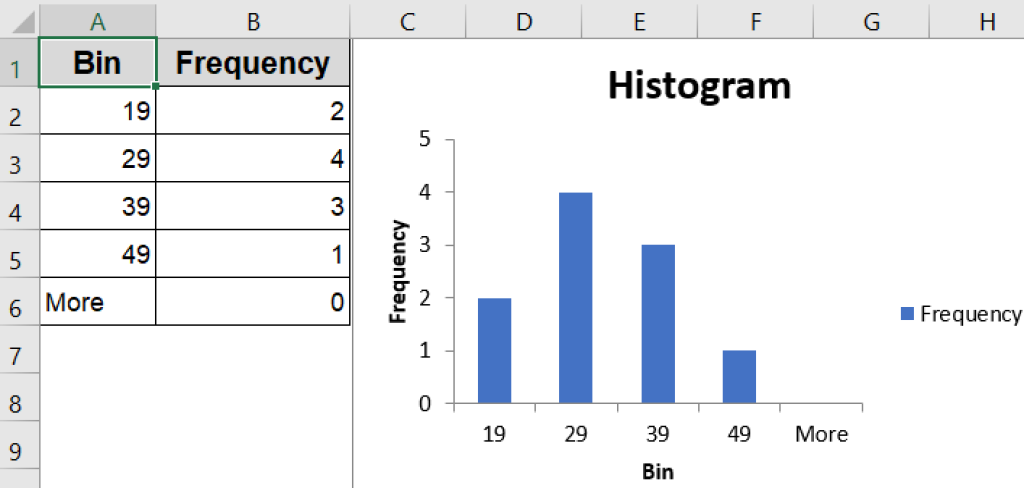Screen dimensions: 1024x488
Task: Click the value axis label 2
Action: [x=425, y=298]
